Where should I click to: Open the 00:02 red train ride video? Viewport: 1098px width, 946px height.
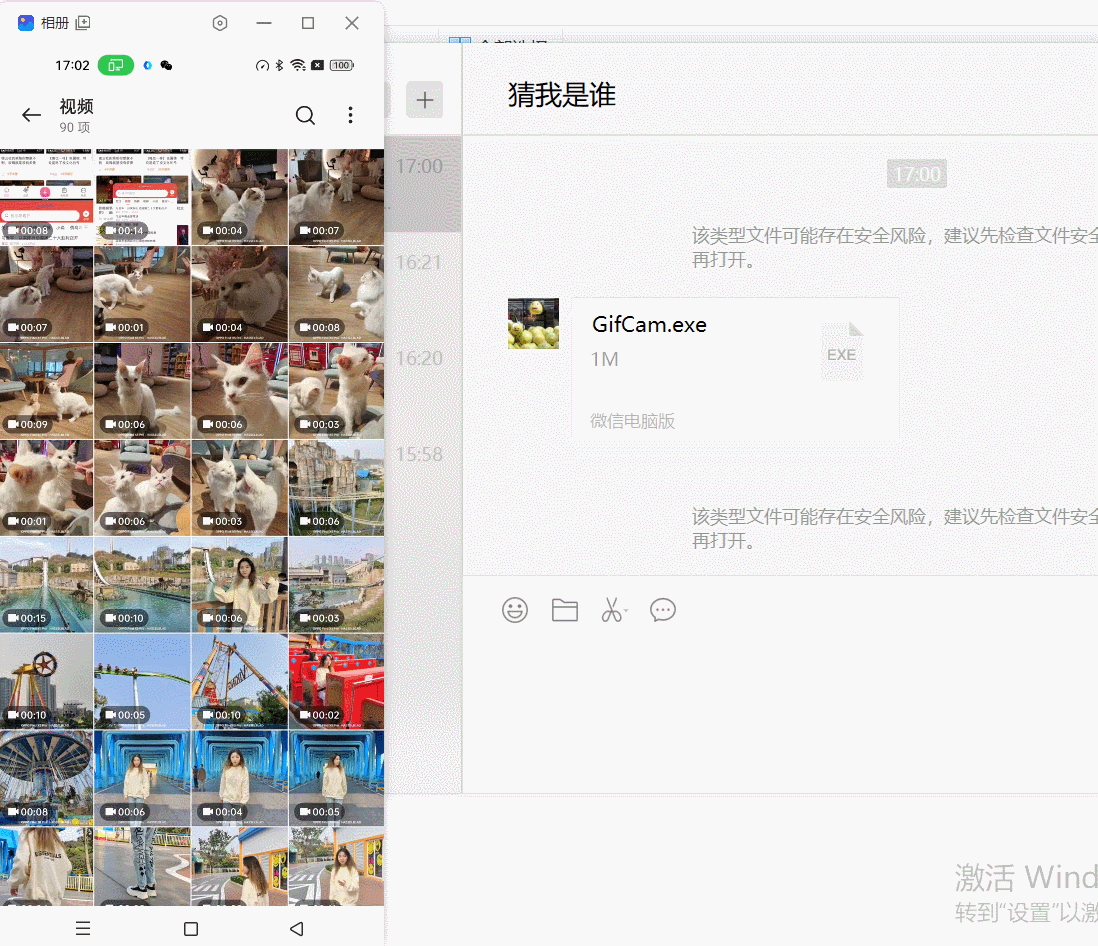[x=336, y=682]
